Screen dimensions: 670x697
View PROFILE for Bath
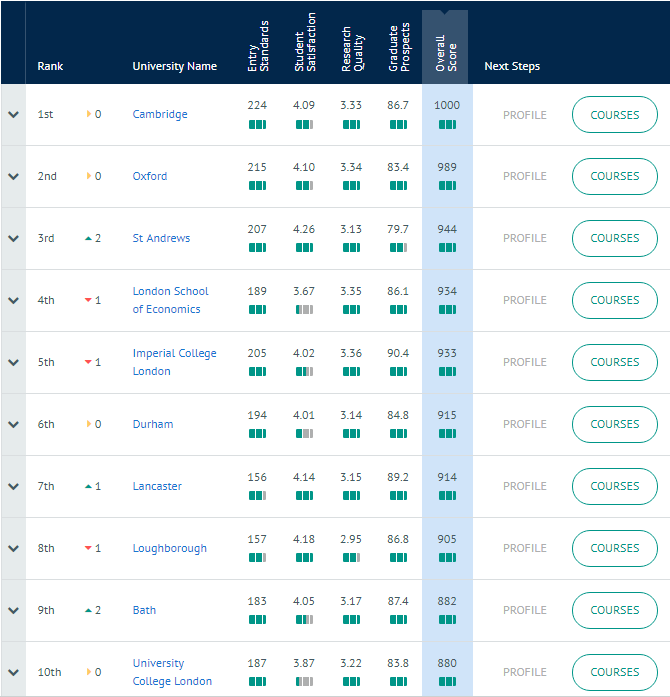[525, 610]
